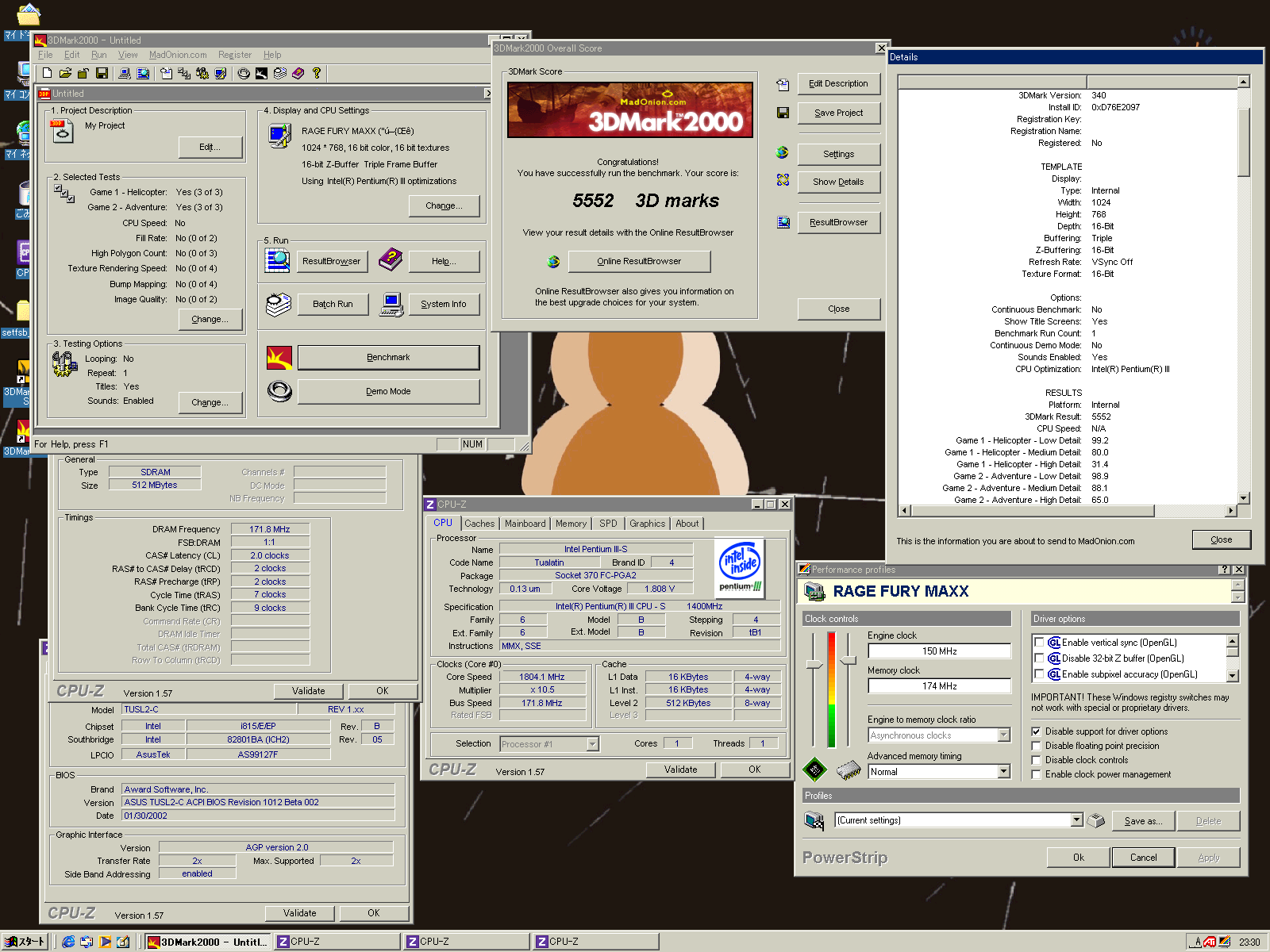Click the Batch Run button

[x=333, y=304]
